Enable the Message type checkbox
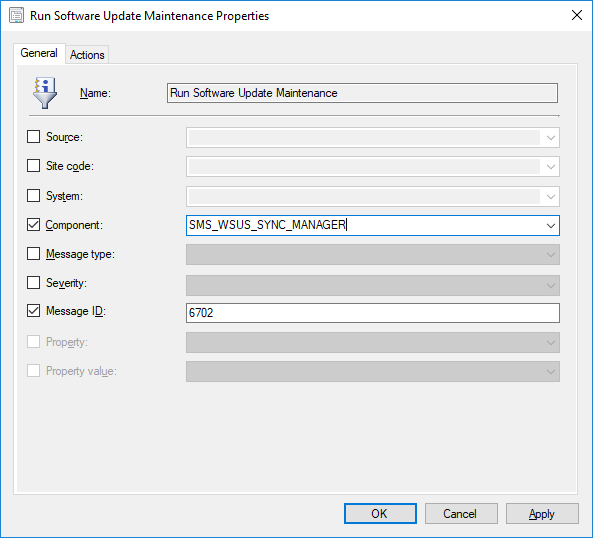This screenshot has height=538, width=593. tap(33, 254)
